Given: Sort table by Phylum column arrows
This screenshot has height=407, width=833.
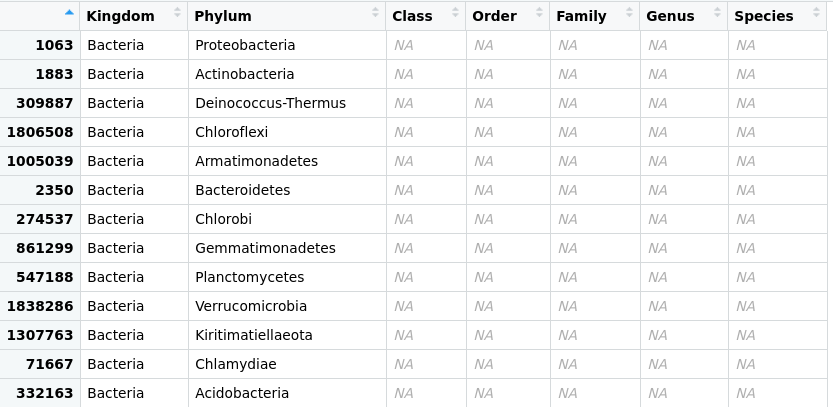Looking at the screenshot, I should (376, 12).
